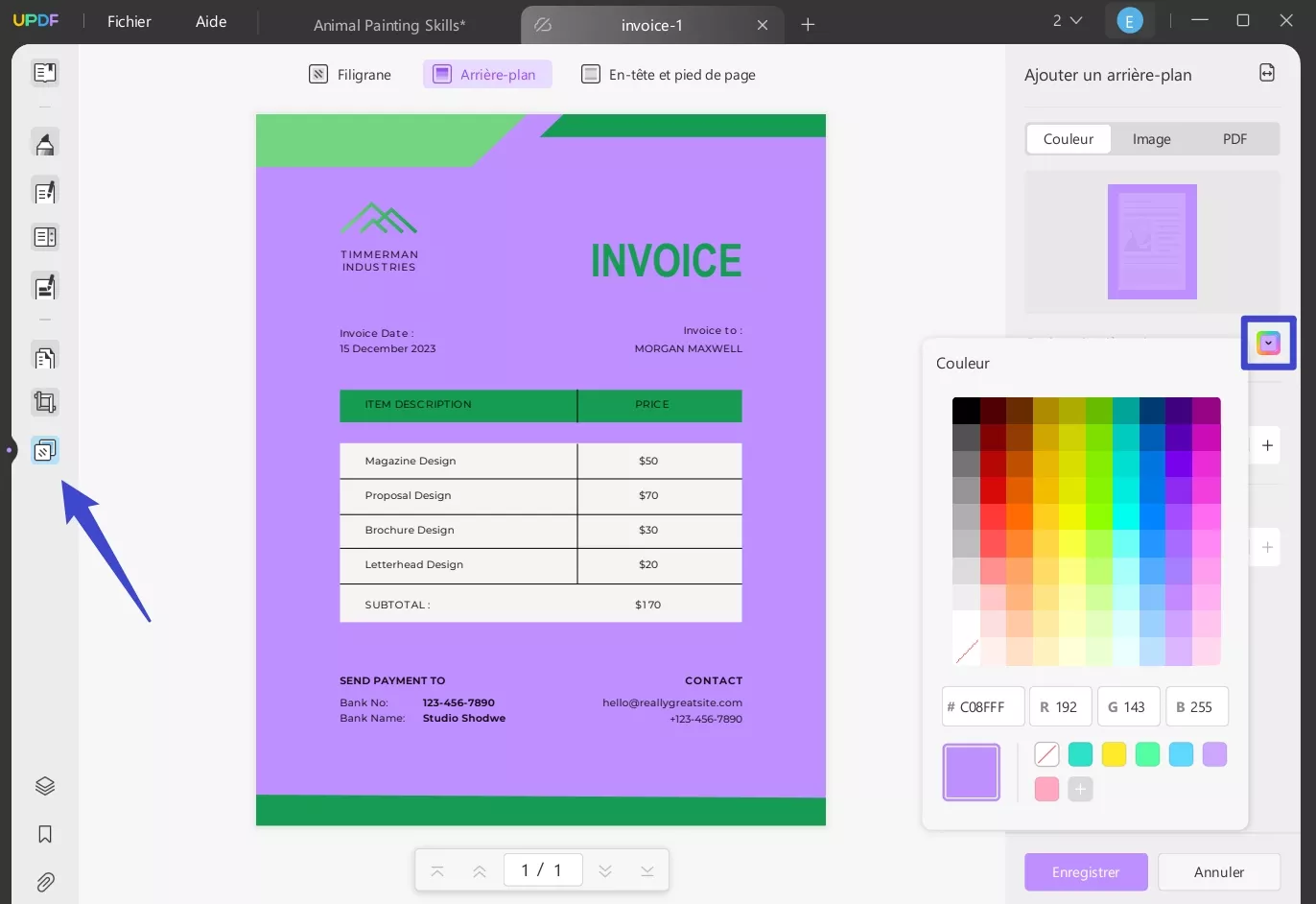Select the lavender preset swatch
The width and height of the screenshot is (1316, 904).
[1214, 754]
